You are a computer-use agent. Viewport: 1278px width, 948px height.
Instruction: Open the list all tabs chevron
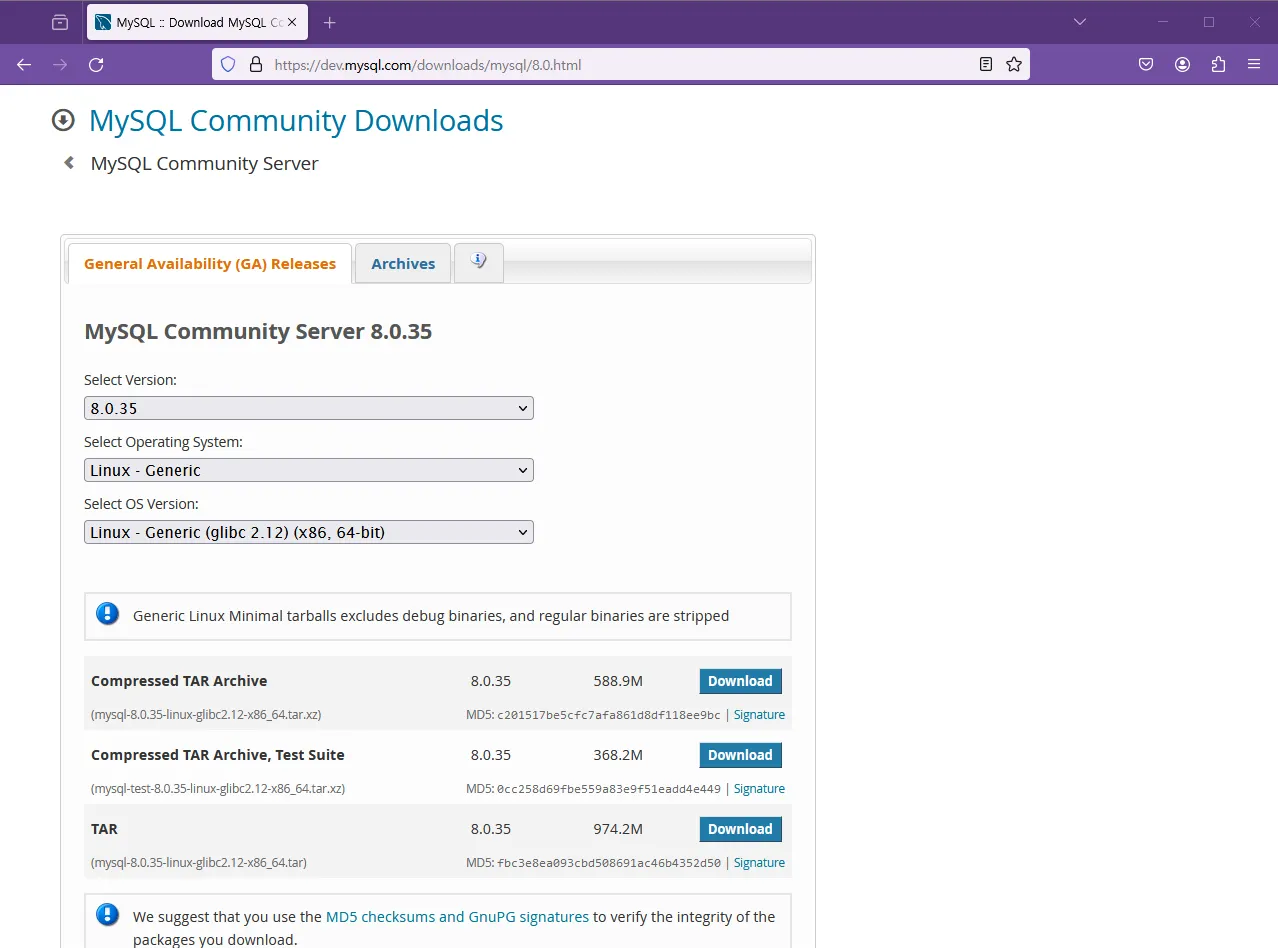(x=1080, y=22)
